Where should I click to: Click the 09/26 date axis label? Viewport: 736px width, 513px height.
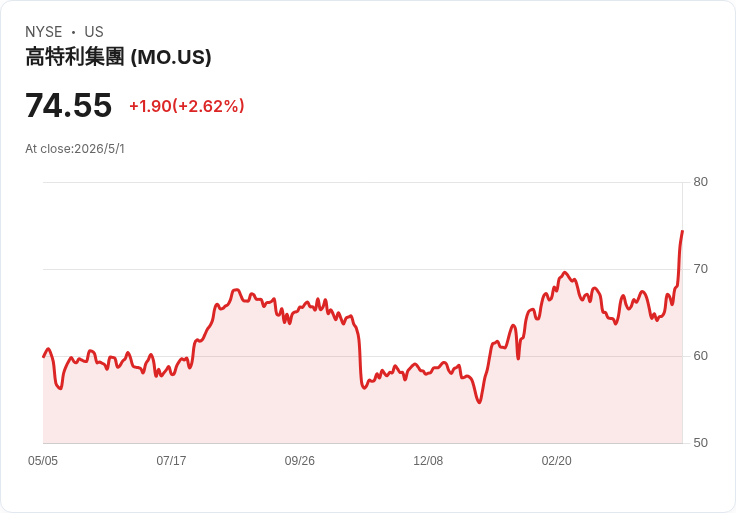(x=299, y=460)
